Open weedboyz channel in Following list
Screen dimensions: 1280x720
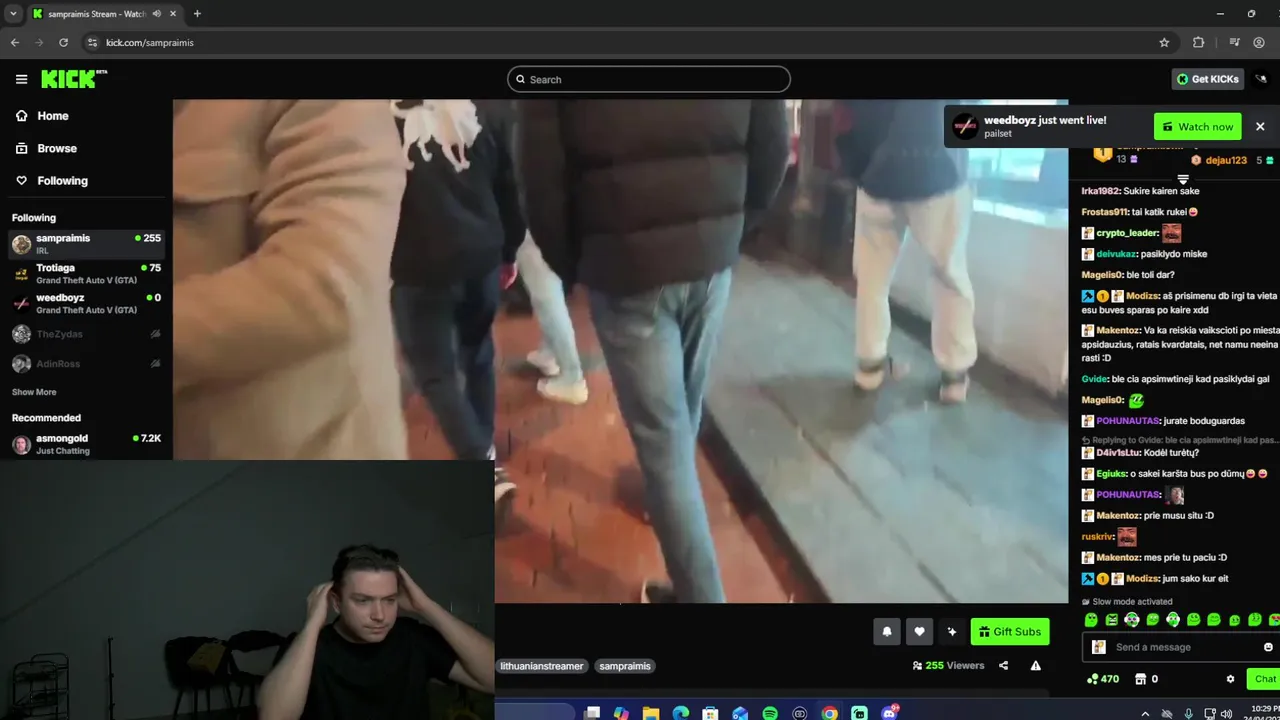(x=86, y=304)
